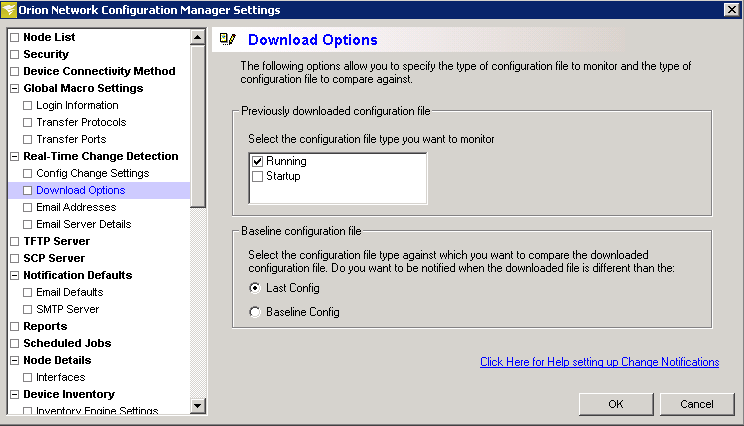Select SMTP Server in the tree
Viewport: 744px width, 426px height.
click(67, 309)
